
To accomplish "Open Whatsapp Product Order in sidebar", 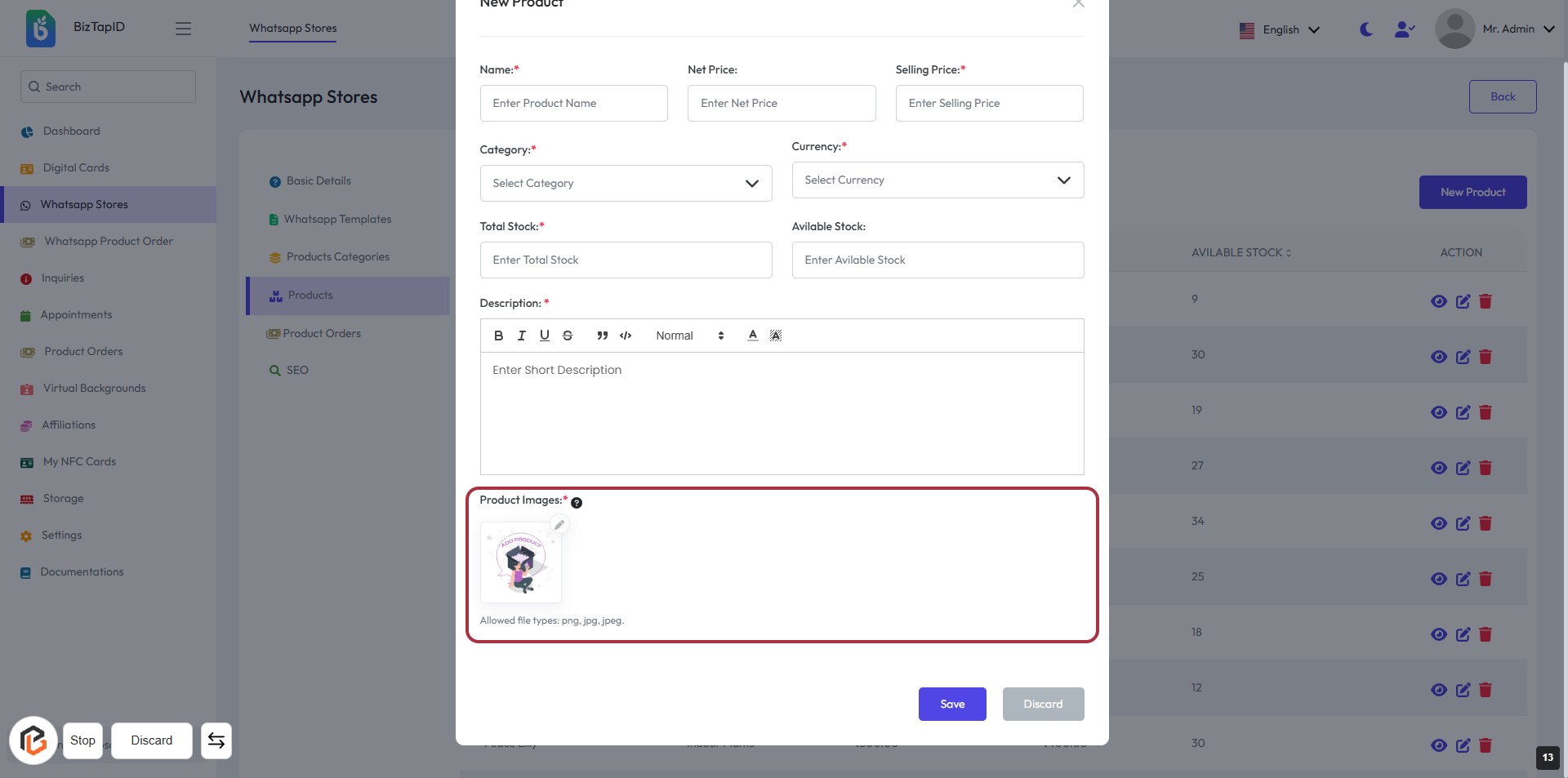I will tap(109, 242).
